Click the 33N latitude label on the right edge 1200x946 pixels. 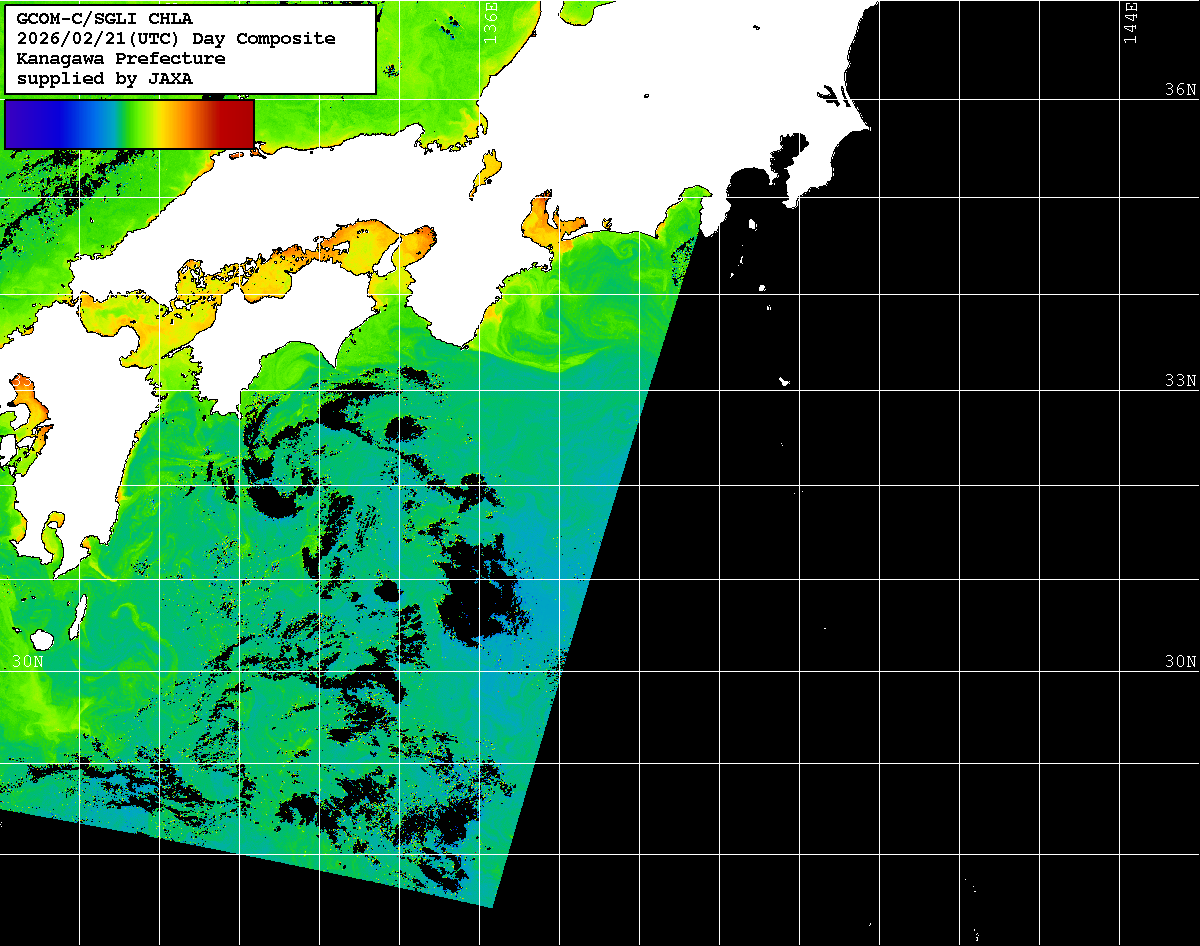point(1180,381)
